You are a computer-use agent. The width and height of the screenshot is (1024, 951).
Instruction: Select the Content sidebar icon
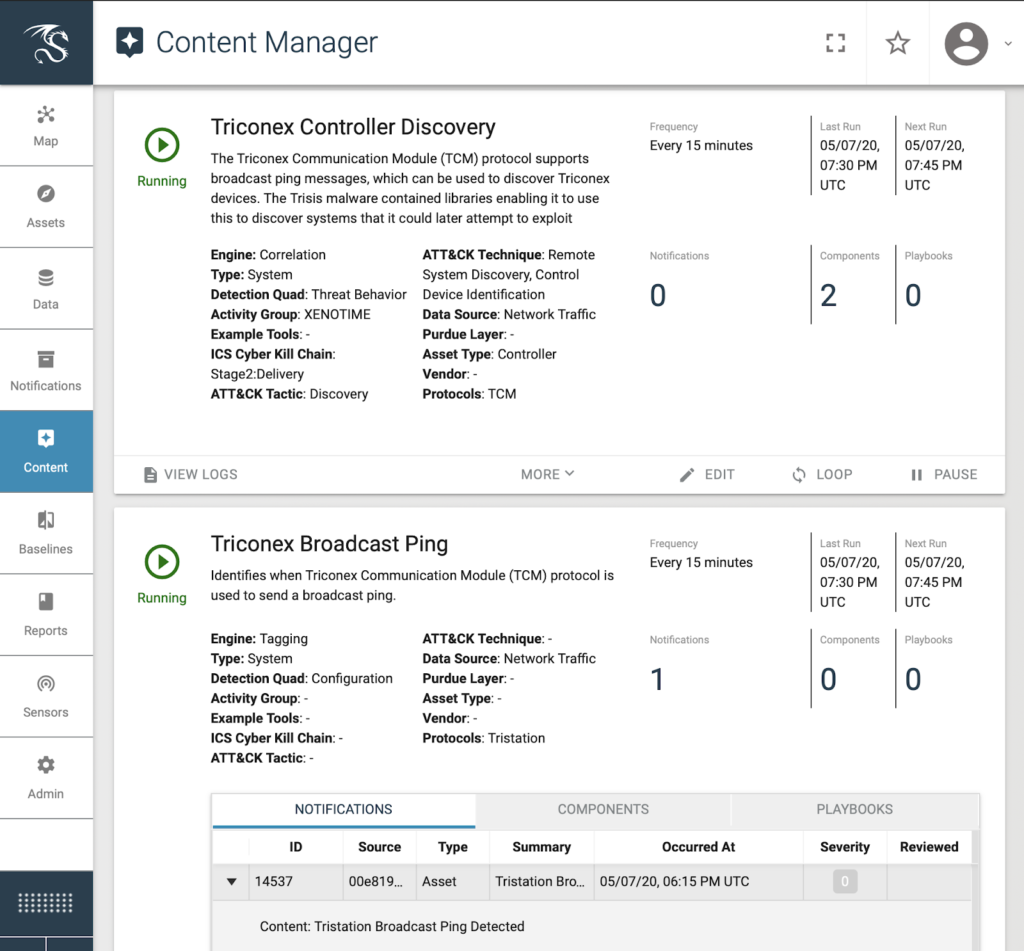click(46, 438)
